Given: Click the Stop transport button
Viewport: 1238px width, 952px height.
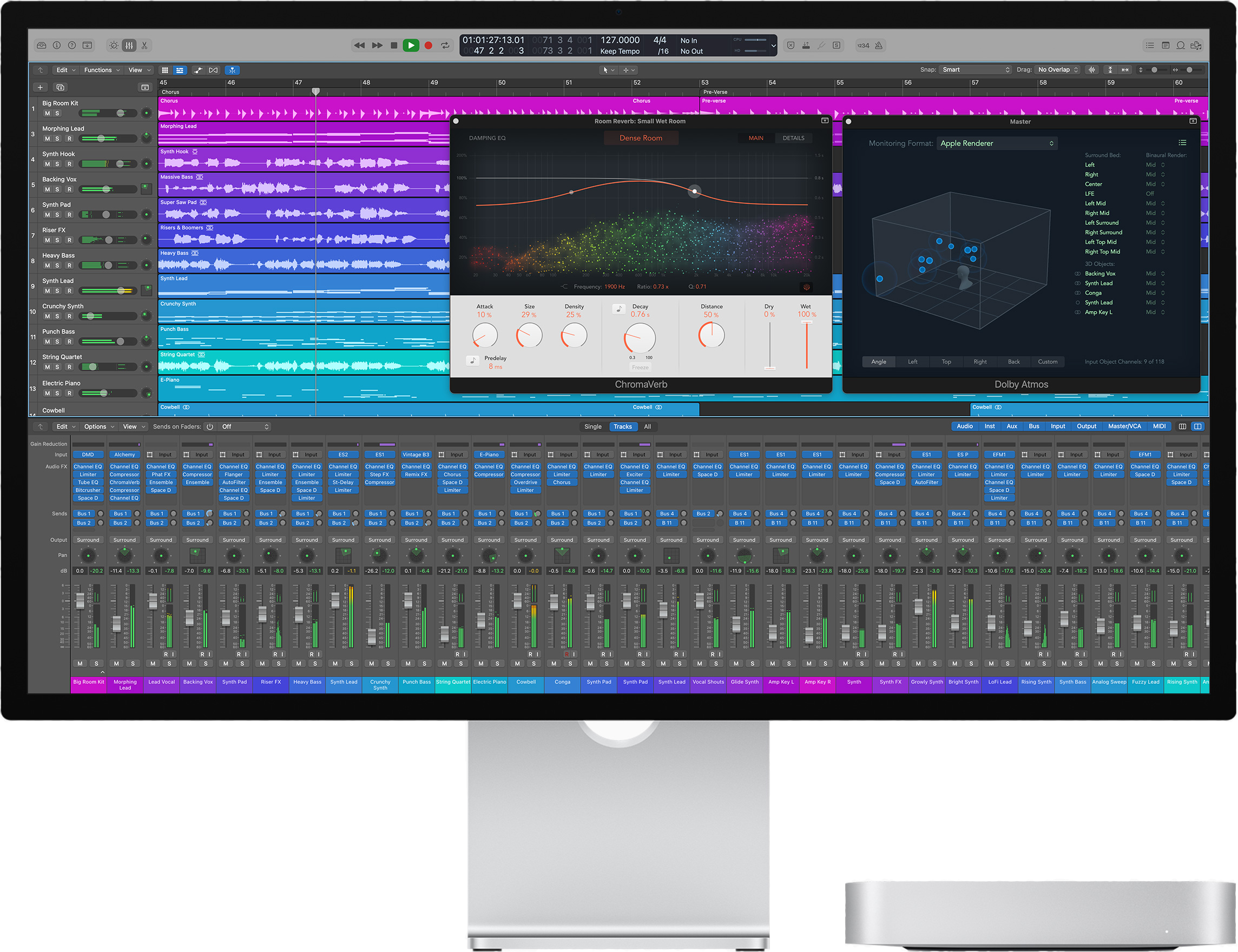Looking at the screenshot, I should tap(394, 45).
